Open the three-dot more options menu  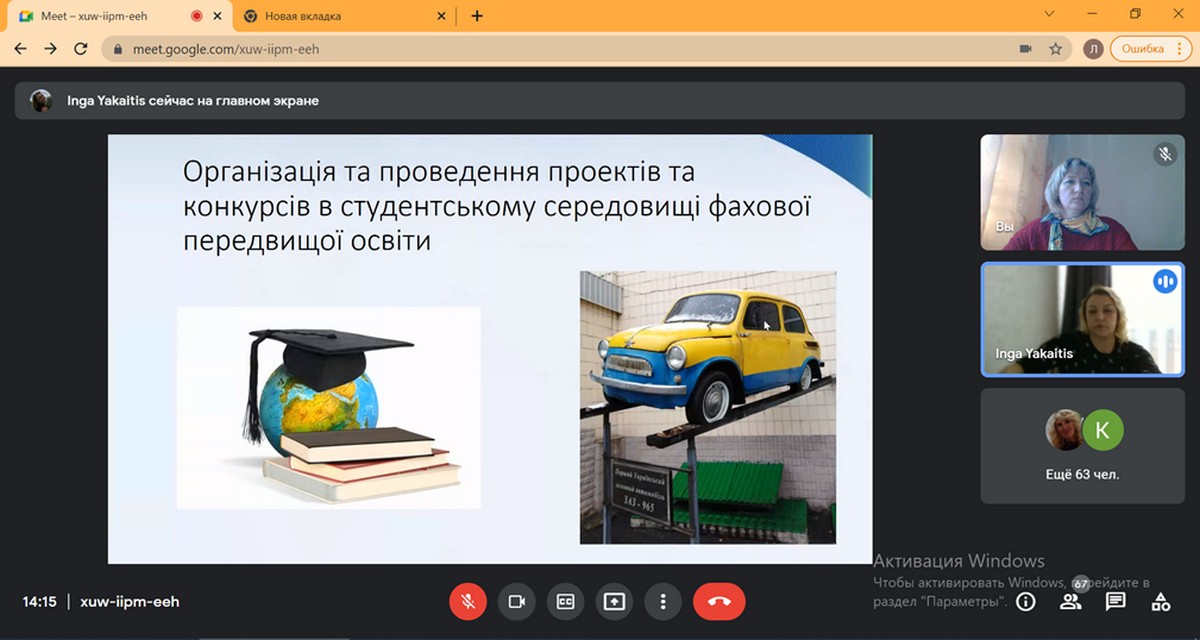(x=663, y=602)
